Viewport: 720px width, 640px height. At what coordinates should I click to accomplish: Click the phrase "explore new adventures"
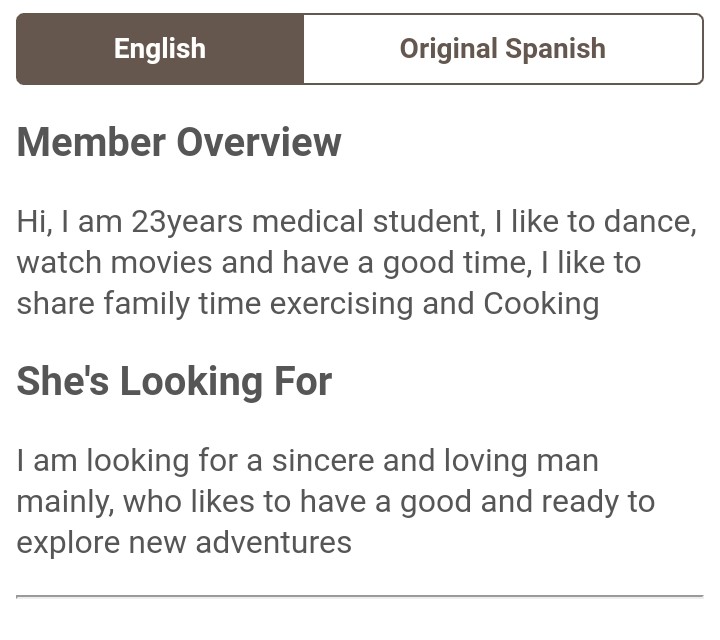184,543
